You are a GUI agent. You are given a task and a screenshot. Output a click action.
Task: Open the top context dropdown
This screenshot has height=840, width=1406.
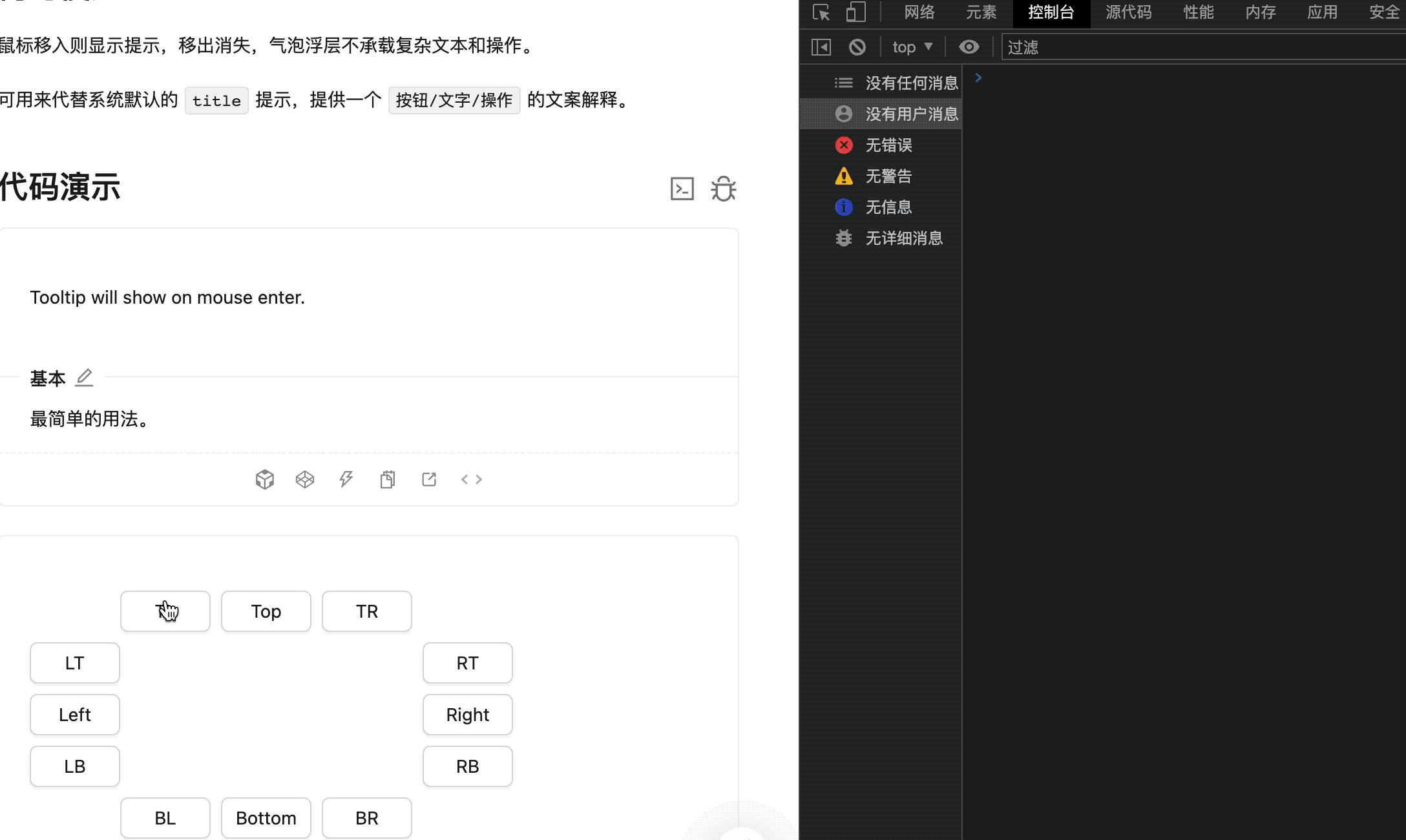point(912,47)
